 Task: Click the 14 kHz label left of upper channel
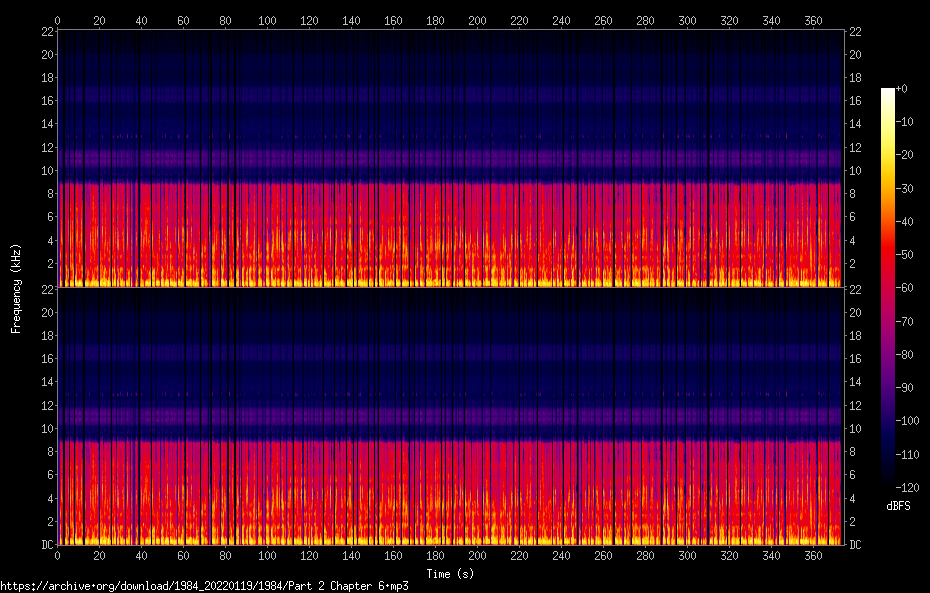pos(46,124)
